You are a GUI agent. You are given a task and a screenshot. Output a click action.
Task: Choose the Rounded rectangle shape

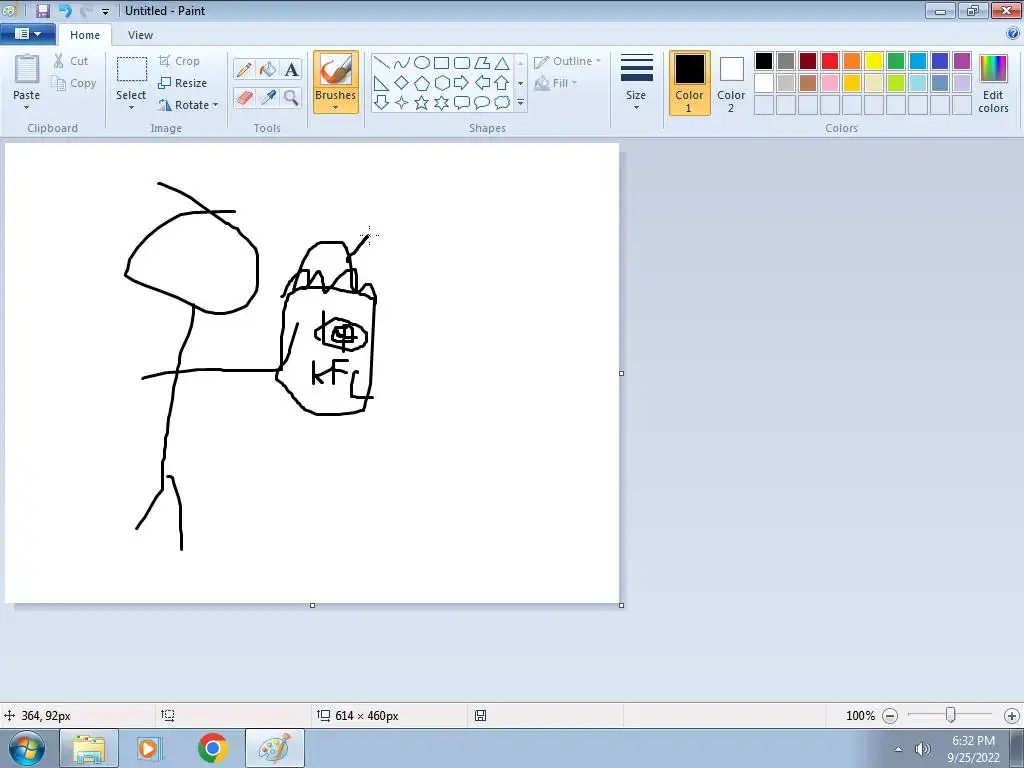click(462, 63)
